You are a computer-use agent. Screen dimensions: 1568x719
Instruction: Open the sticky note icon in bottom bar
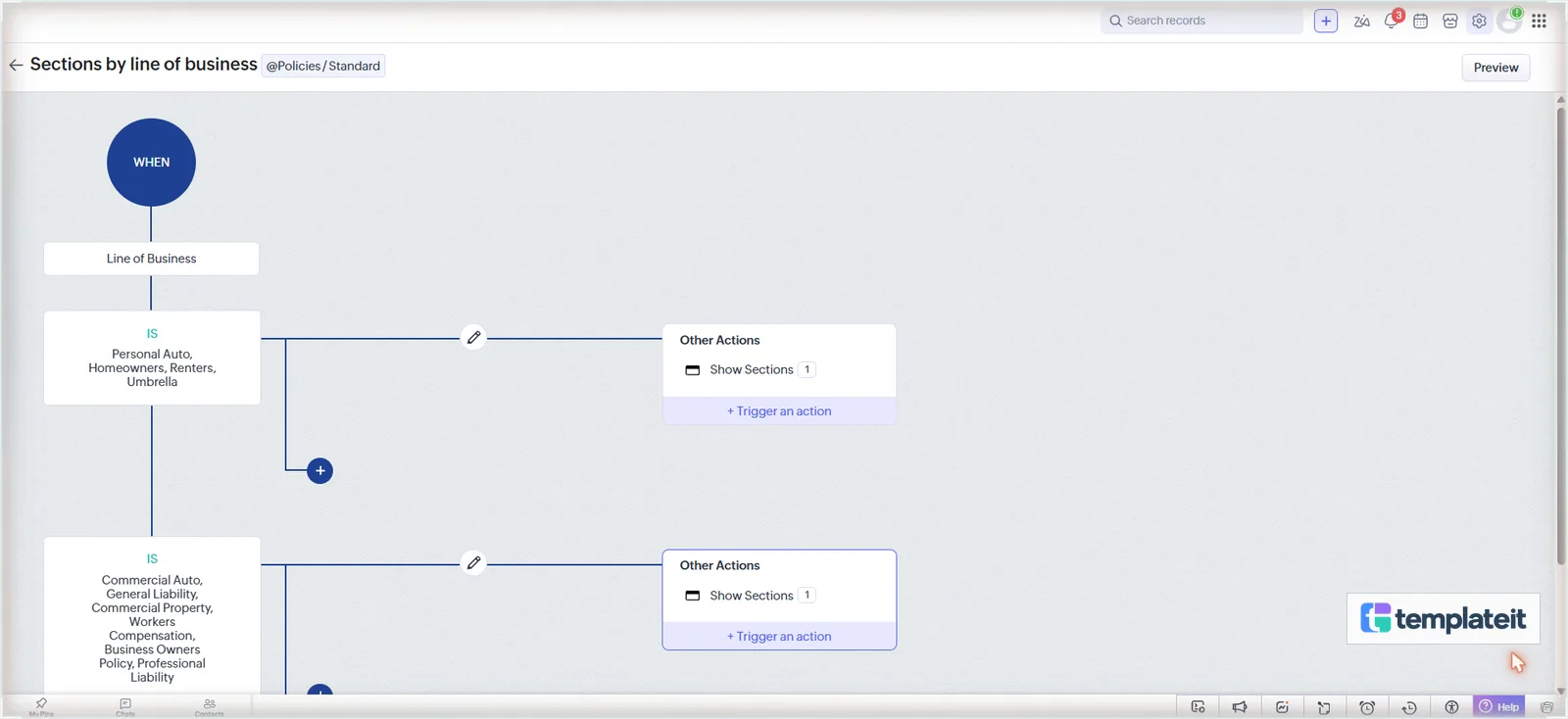[1324, 707]
